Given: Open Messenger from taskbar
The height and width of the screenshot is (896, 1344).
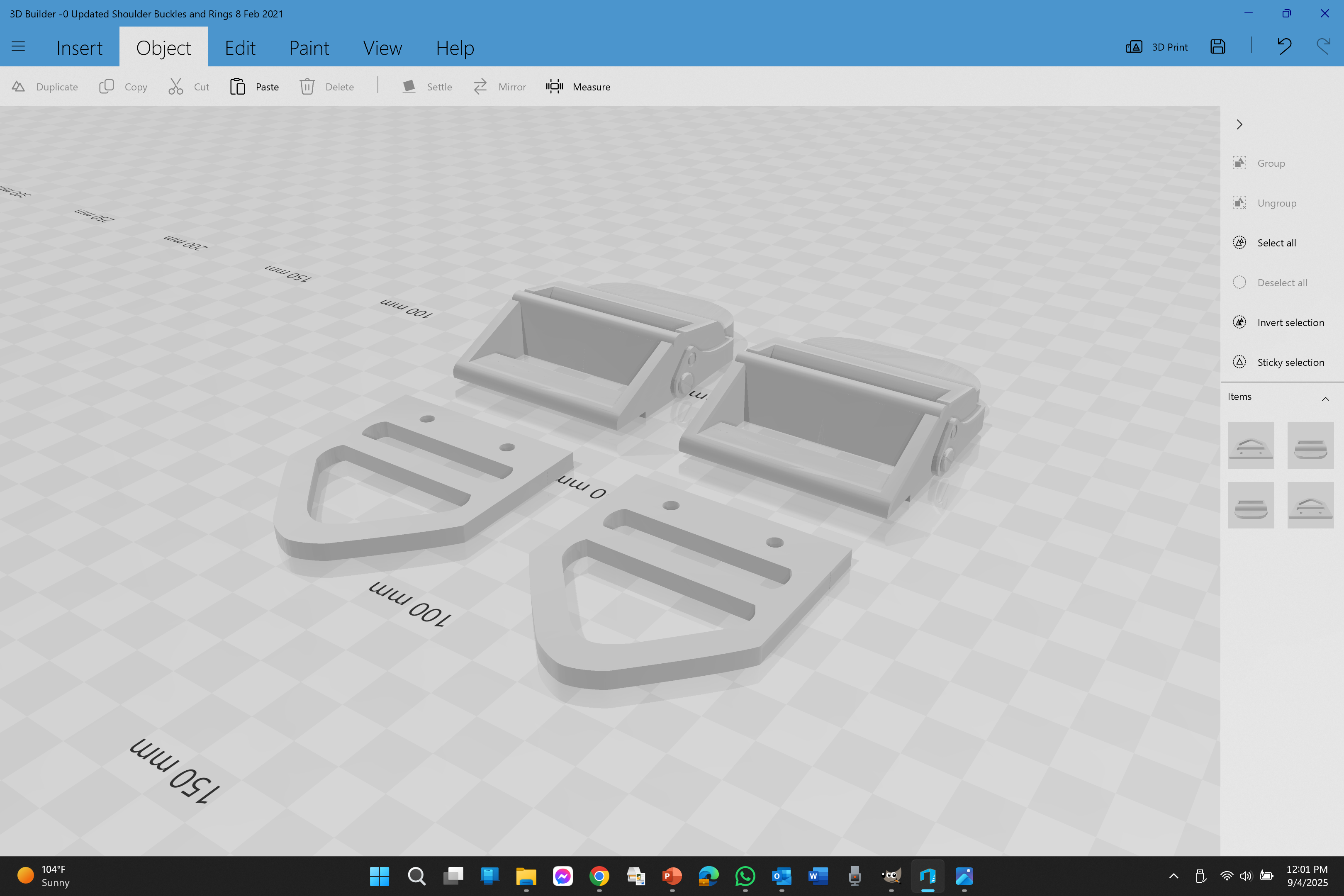Looking at the screenshot, I should [x=563, y=876].
